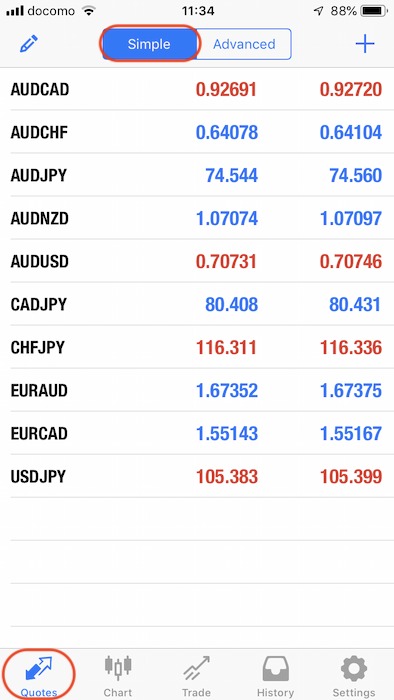Tap the battery indicator in status bar
Image resolution: width=394 pixels, height=700 pixels.
[x=374, y=11]
